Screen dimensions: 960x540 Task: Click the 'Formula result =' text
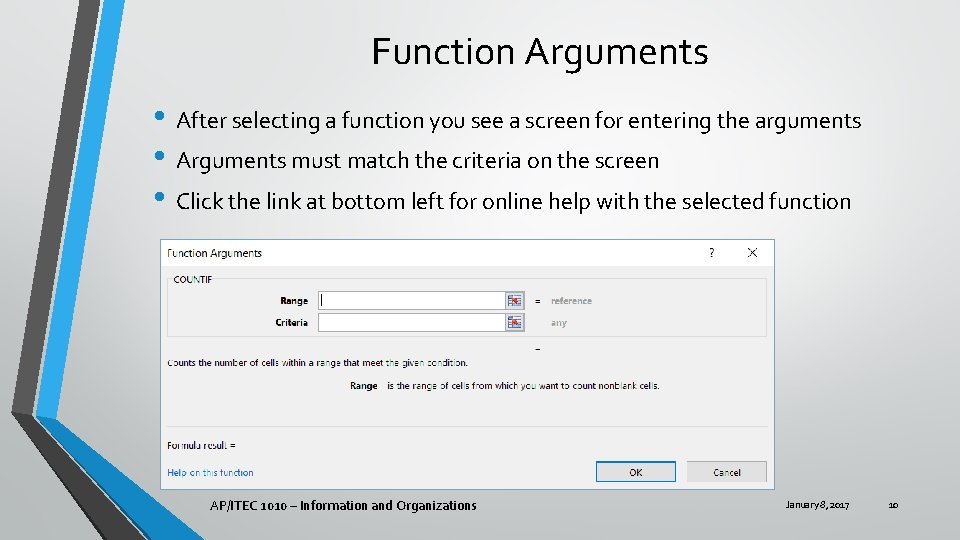click(201, 445)
